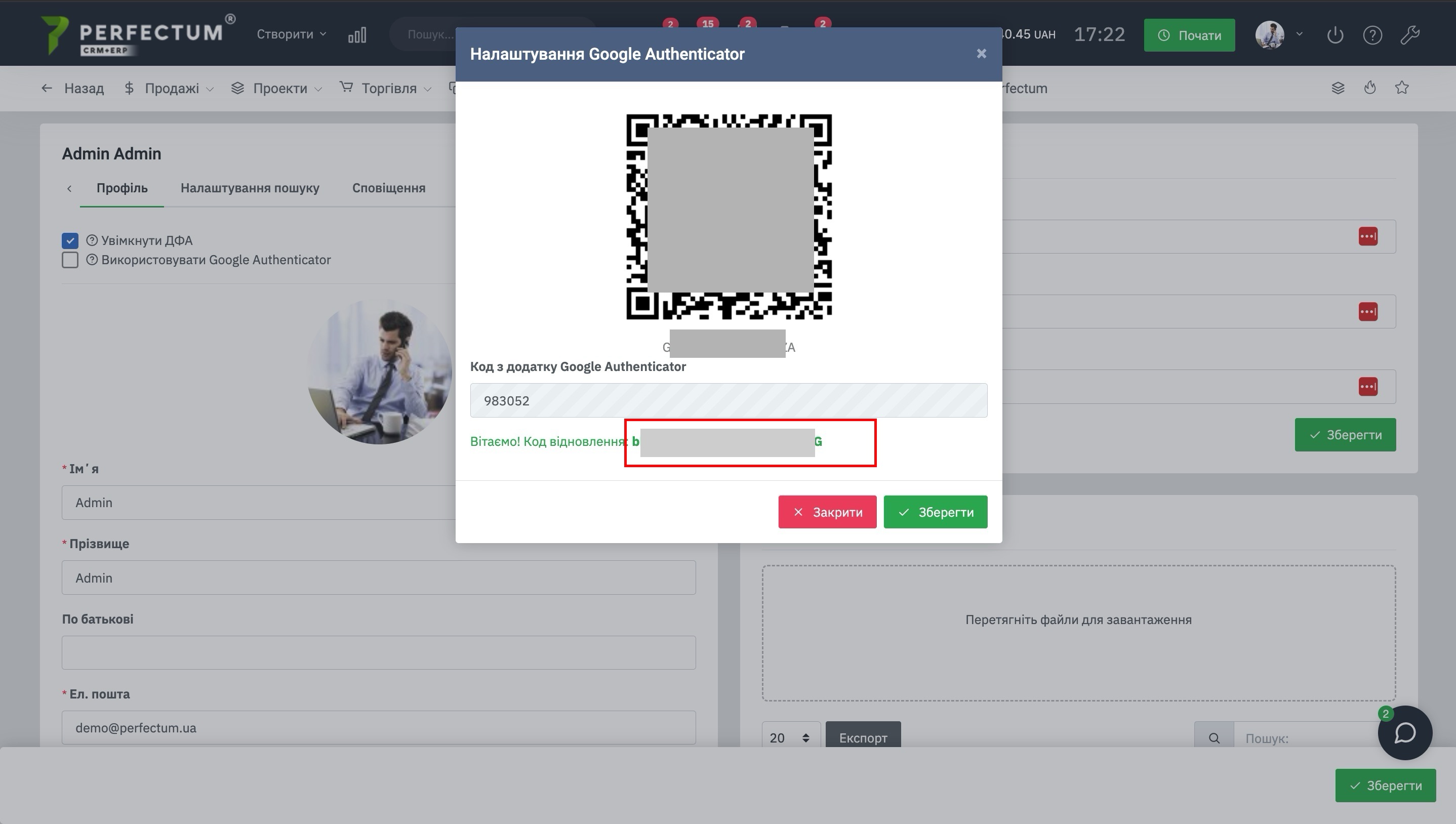Open the 20 rows-per-page selector

coord(790,737)
